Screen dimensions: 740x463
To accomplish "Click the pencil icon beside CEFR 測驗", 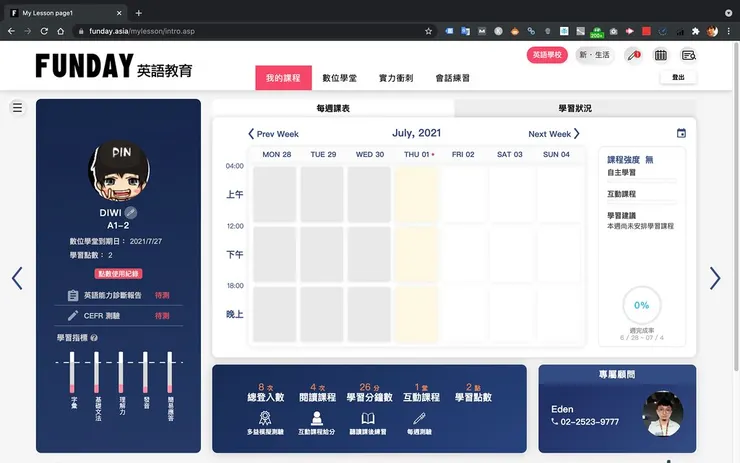I will pyautogui.click(x=73, y=316).
